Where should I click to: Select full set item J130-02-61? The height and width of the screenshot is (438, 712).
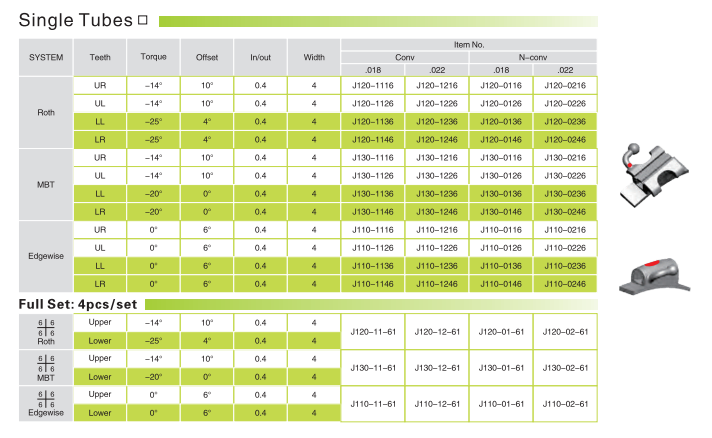click(x=565, y=368)
